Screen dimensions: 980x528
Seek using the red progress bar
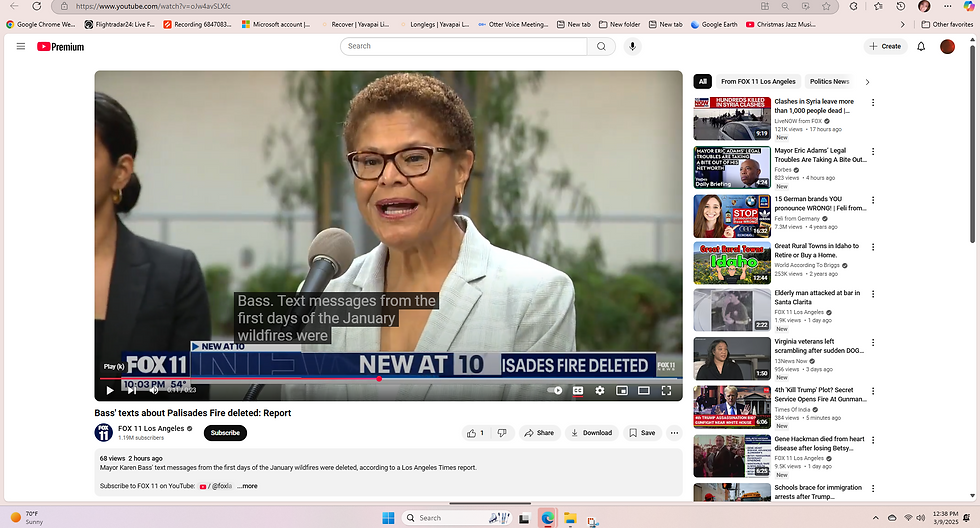click(x=388, y=379)
